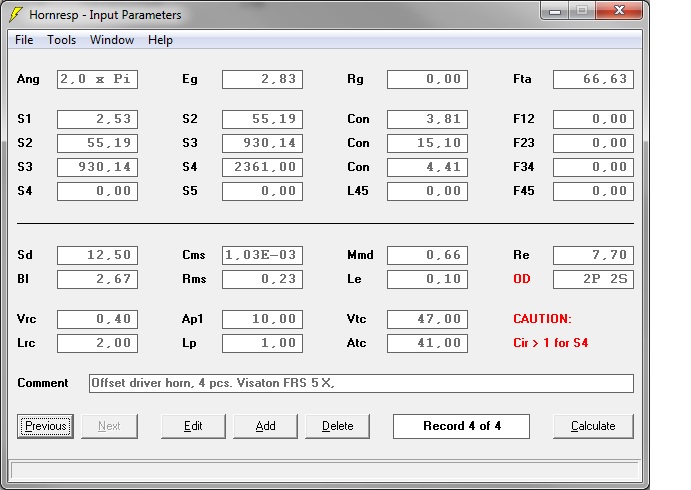Minimize the Hornresp window
This screenshot has width=691, height=490.
pos(555,11)
